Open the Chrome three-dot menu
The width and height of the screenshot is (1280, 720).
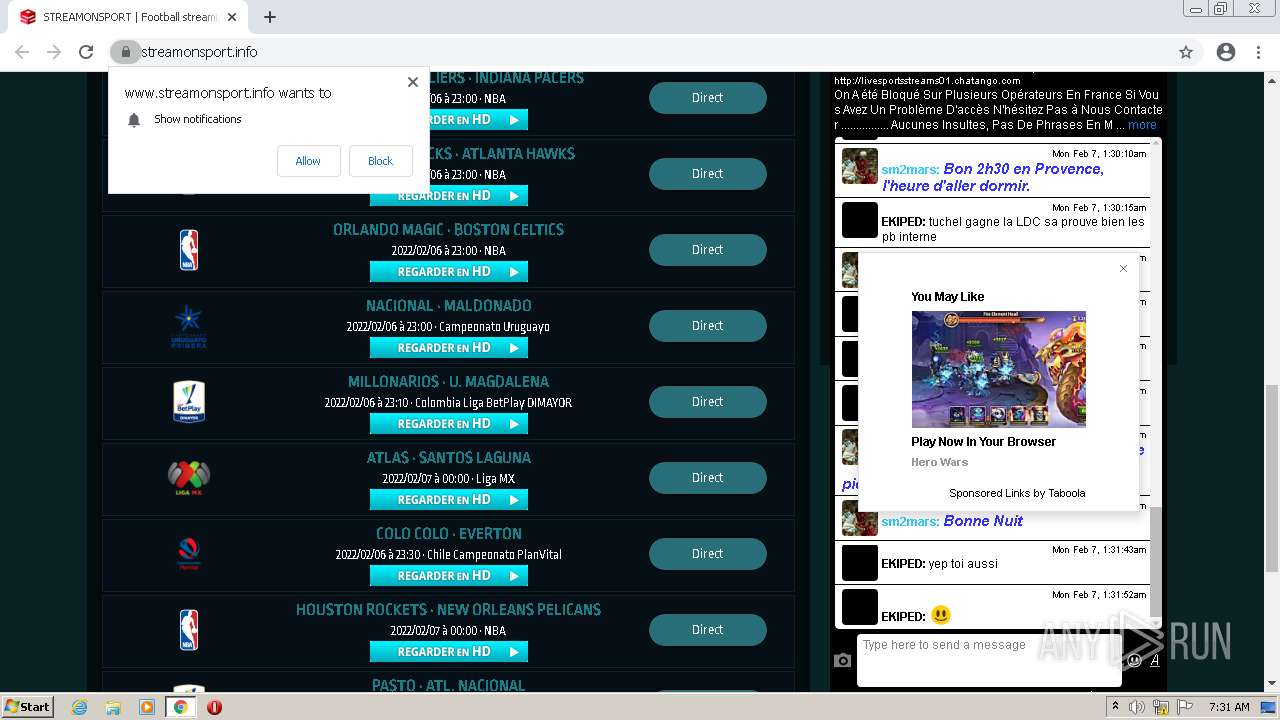pos(1258,52)
